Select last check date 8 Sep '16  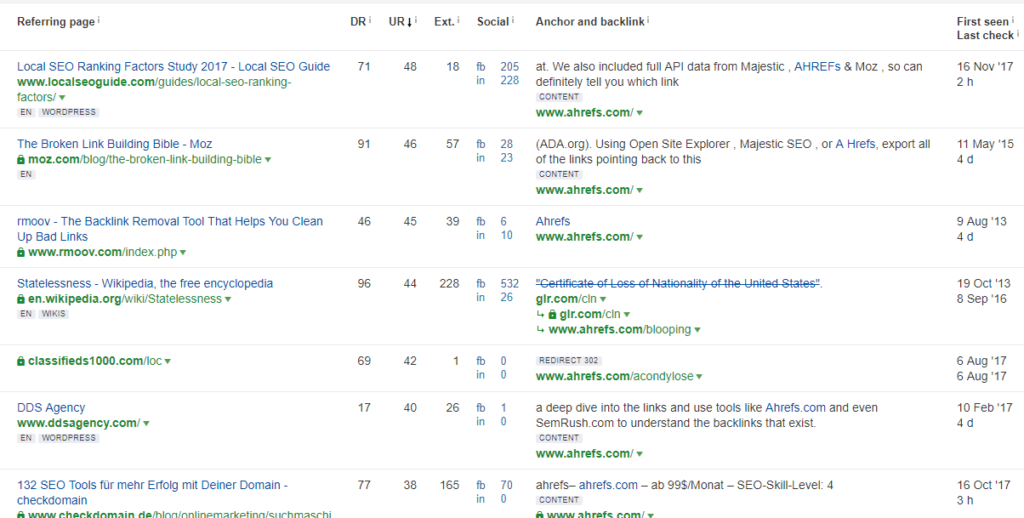point(982,297)
